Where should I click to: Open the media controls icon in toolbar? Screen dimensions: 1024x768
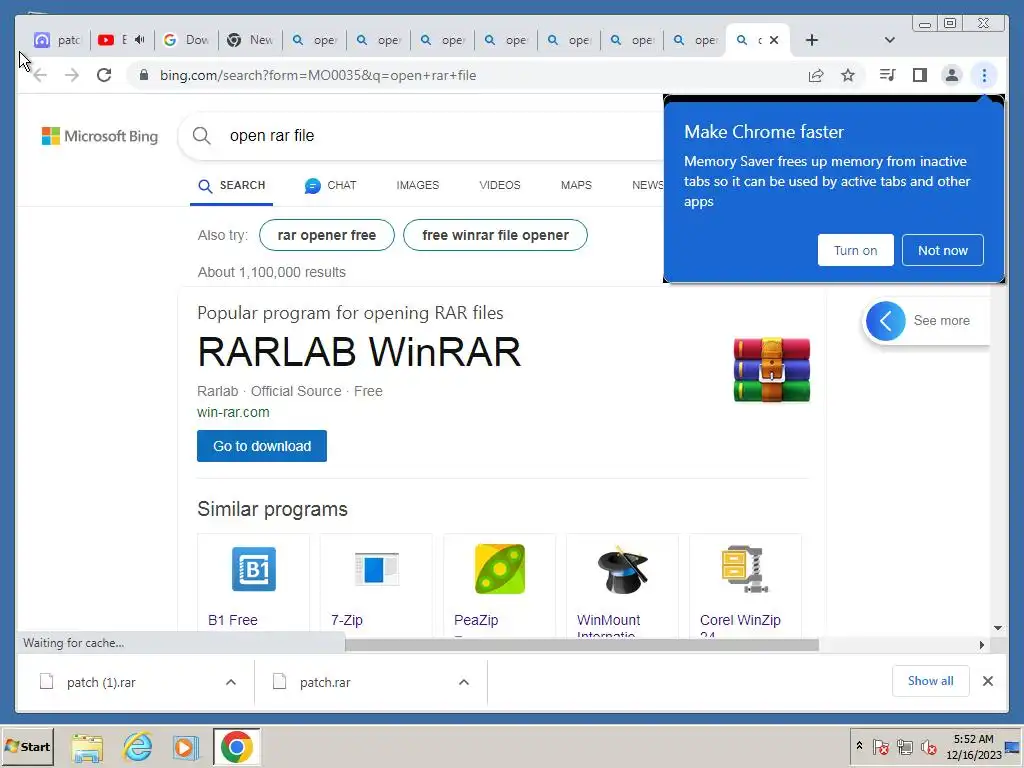pyautogui.click(x=887, y=75)
